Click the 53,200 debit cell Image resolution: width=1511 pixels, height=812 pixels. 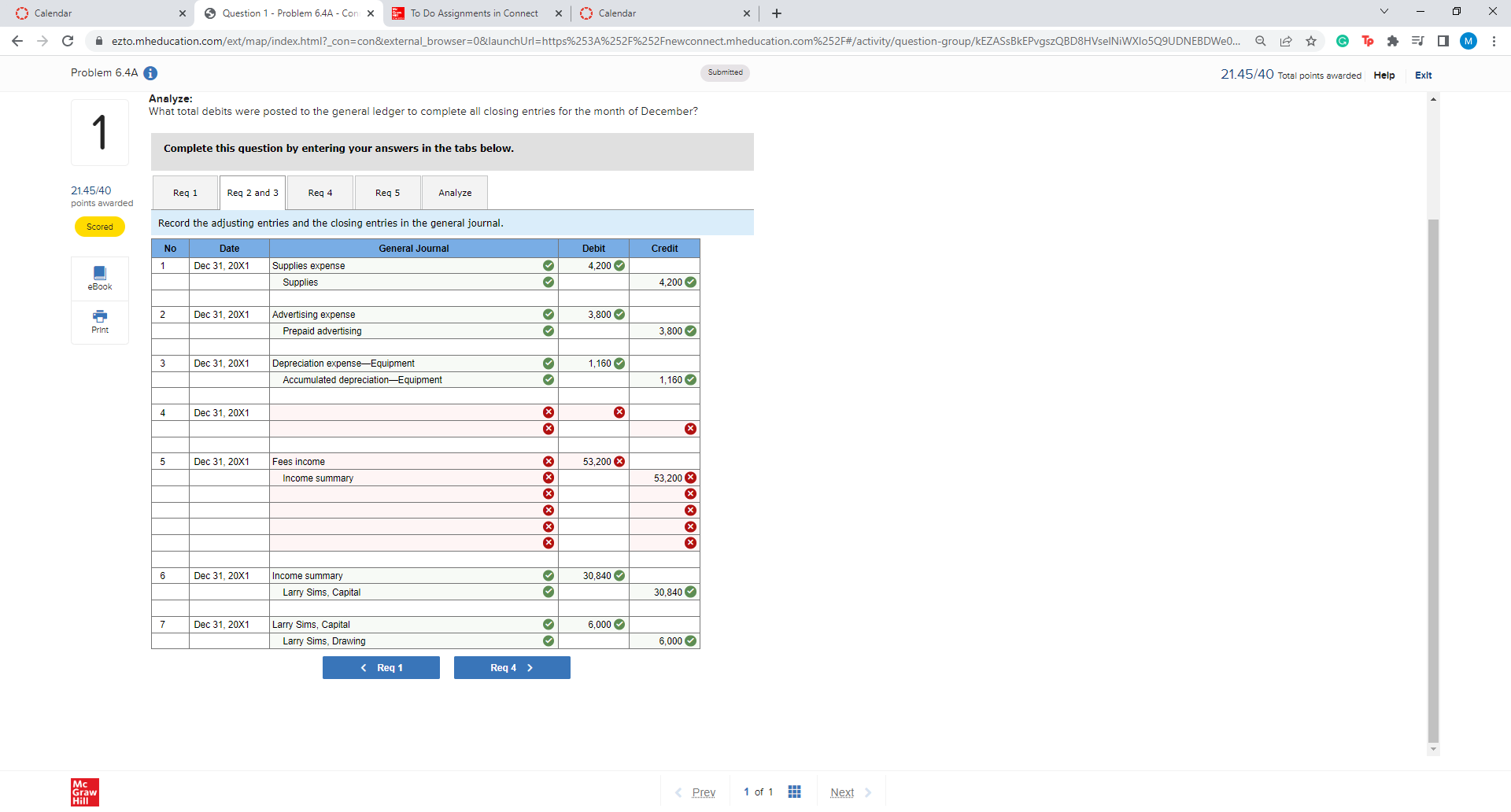point(593,462)
